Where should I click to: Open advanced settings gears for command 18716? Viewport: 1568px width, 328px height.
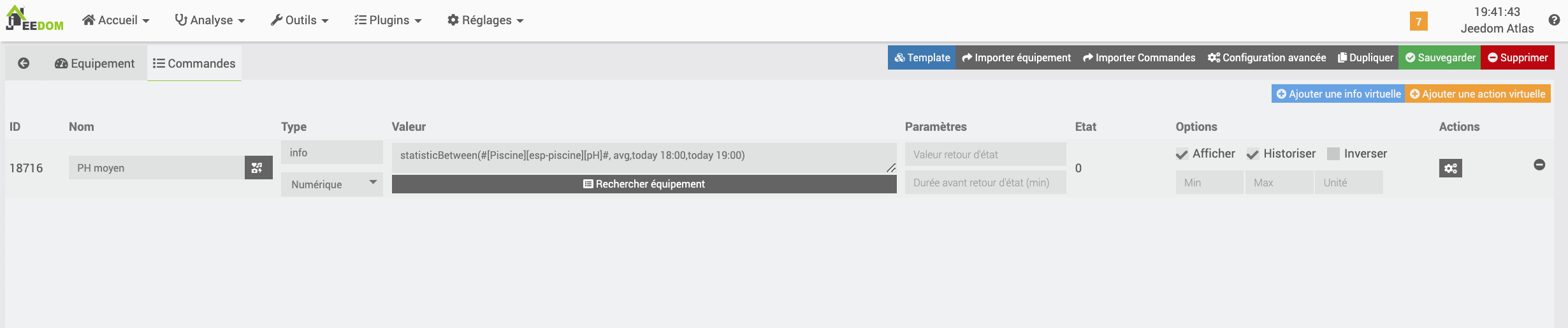(x=1450, y=168)
